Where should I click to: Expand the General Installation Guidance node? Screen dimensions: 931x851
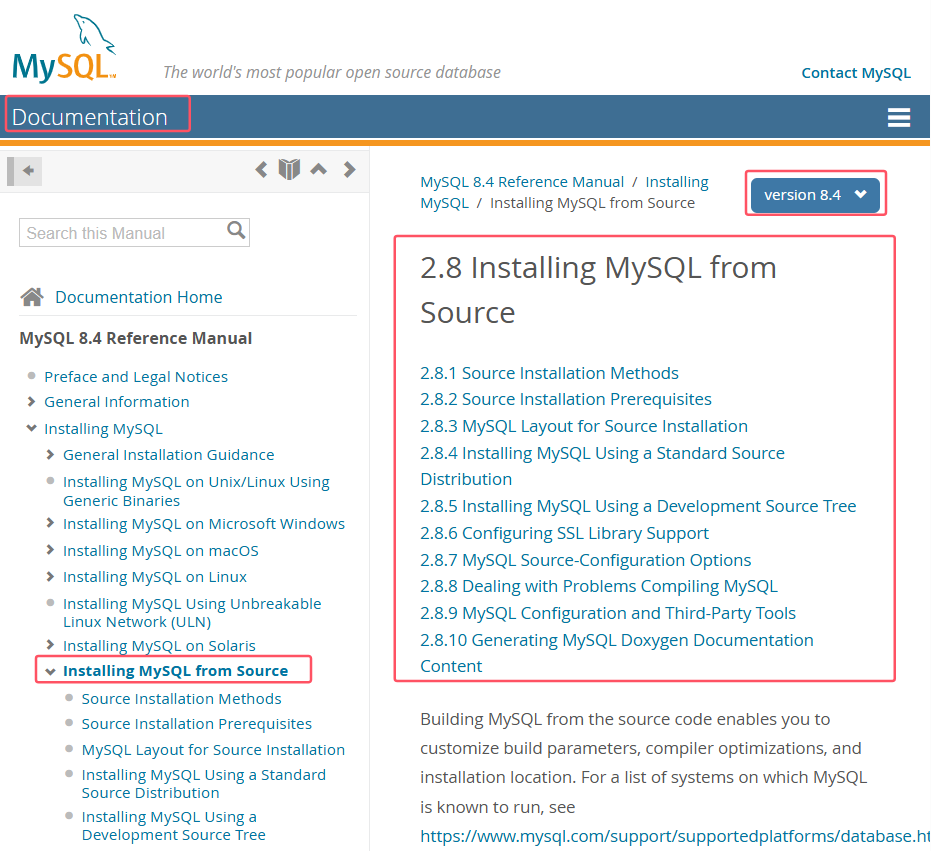coord(50,454)
